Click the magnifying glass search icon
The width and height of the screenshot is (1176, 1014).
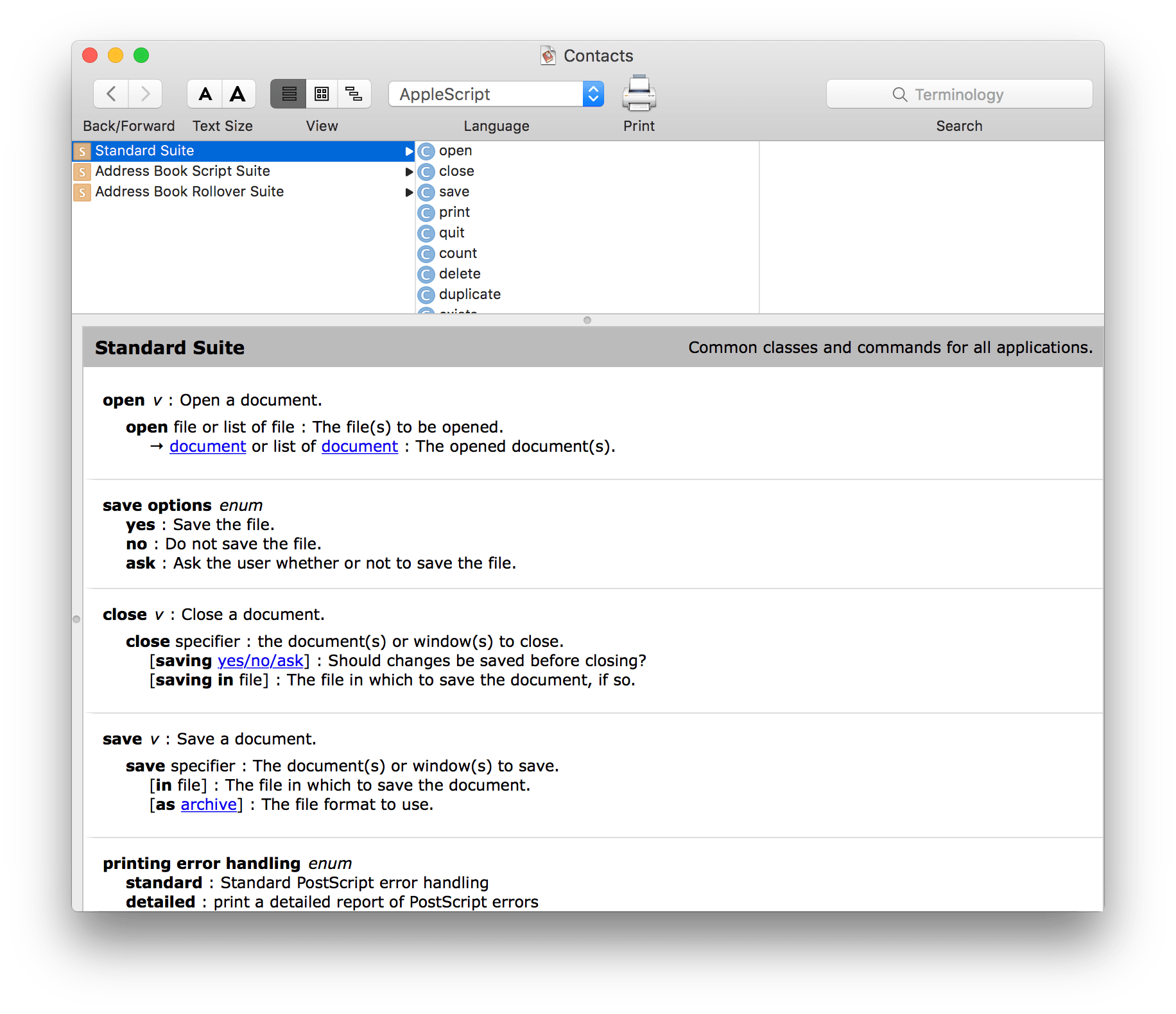pos(899,95)
